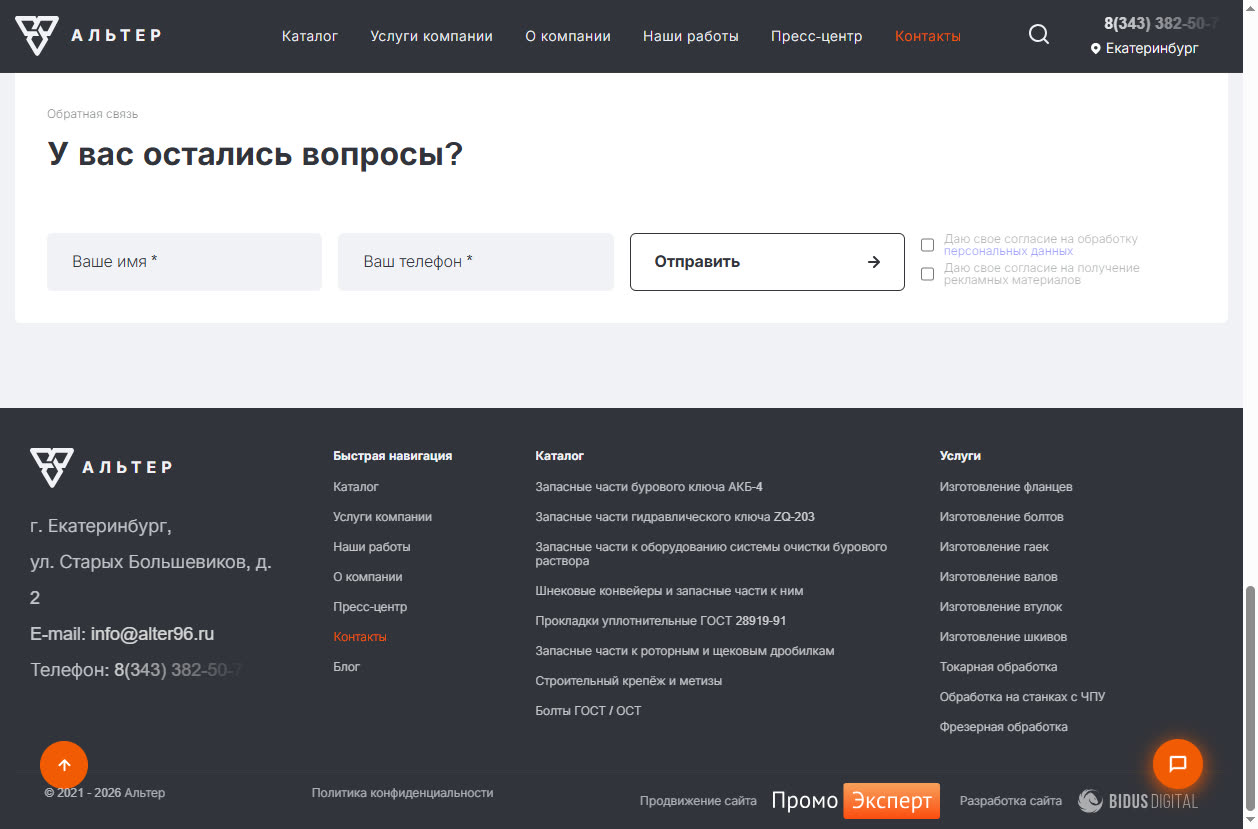Screen dimensions: 1258x829
Task: Click the Отправить submit button
Action: point(767,262)
